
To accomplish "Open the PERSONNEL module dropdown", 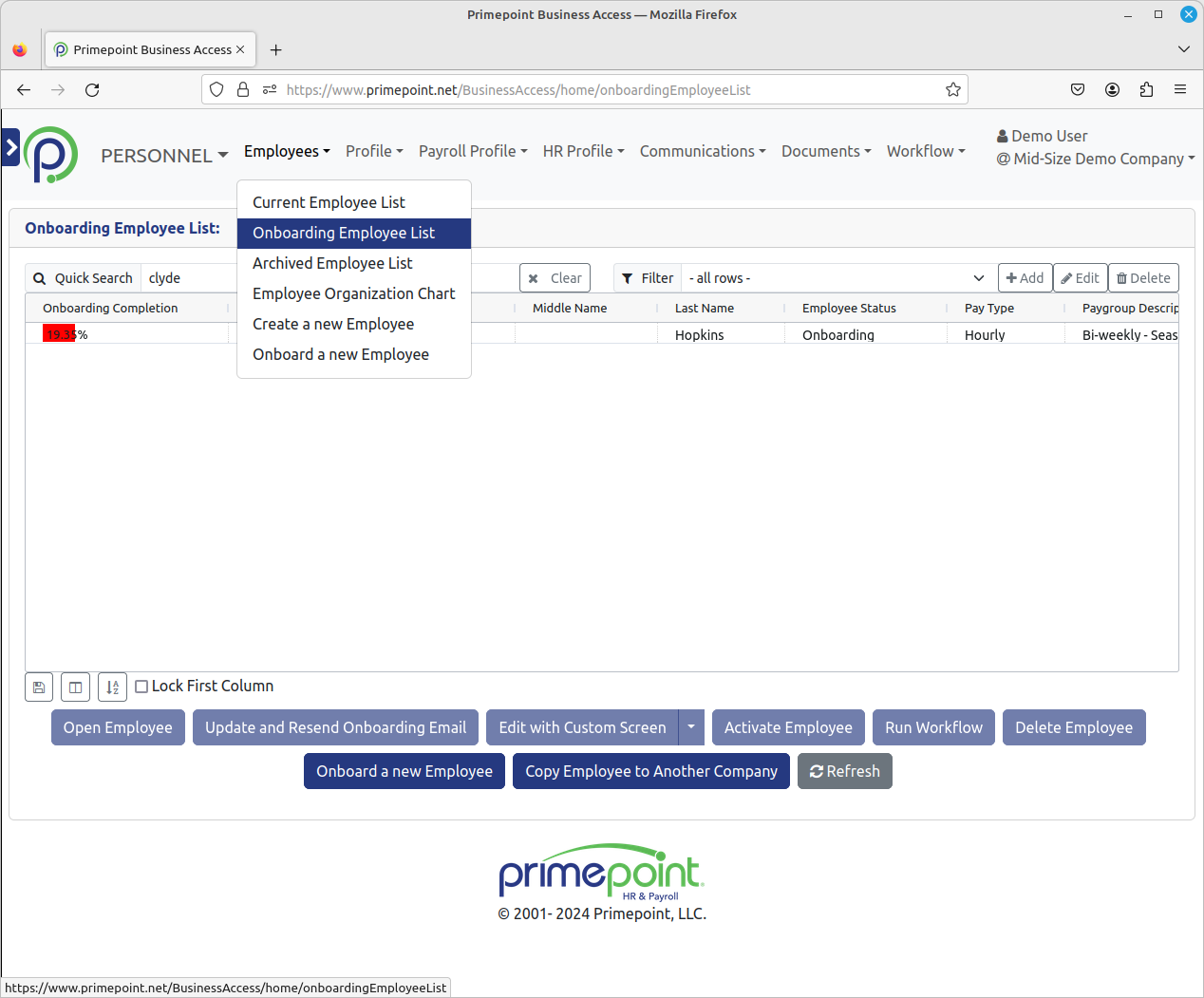I will click(164, 155).
